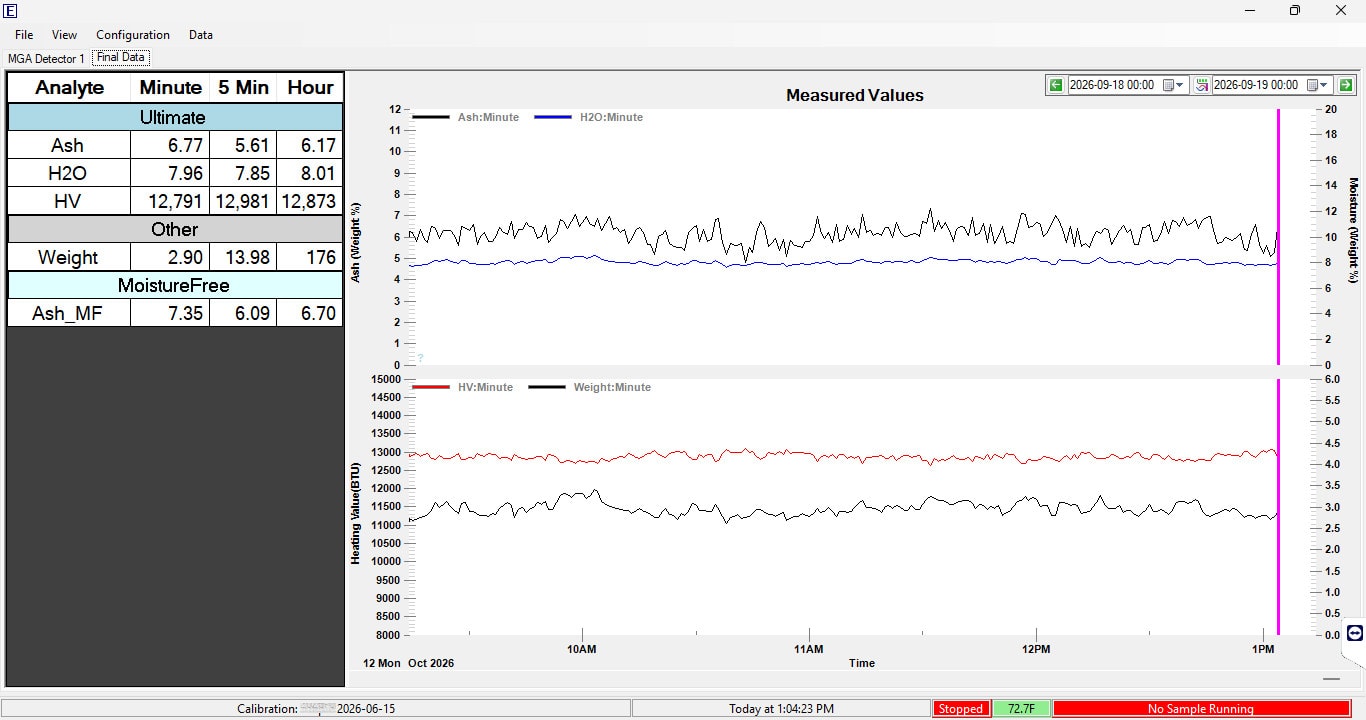
Task: Click the No Sample Running status bar
Action: [x=1201, y=709]
